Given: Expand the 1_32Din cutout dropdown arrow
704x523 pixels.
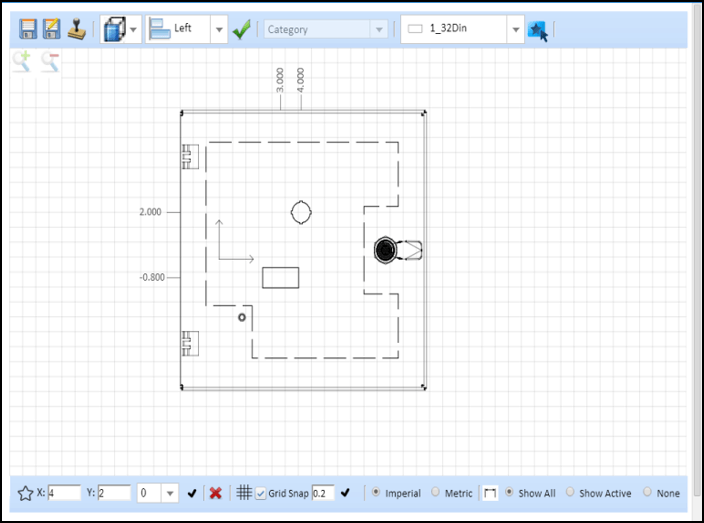Looking at the screenshot, I should (515, 30).
